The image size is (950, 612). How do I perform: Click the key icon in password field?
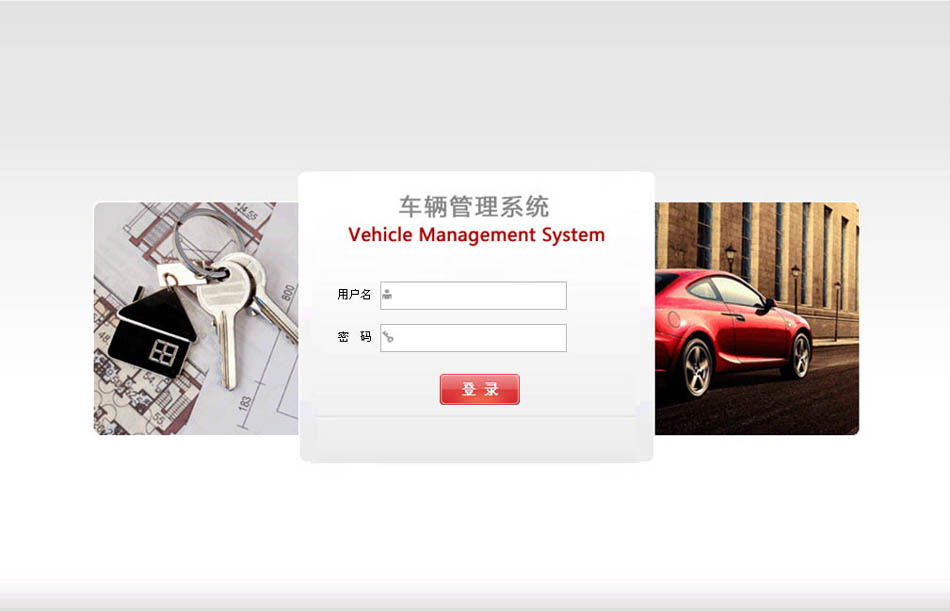pyautogui.click(x=388, y=337)
